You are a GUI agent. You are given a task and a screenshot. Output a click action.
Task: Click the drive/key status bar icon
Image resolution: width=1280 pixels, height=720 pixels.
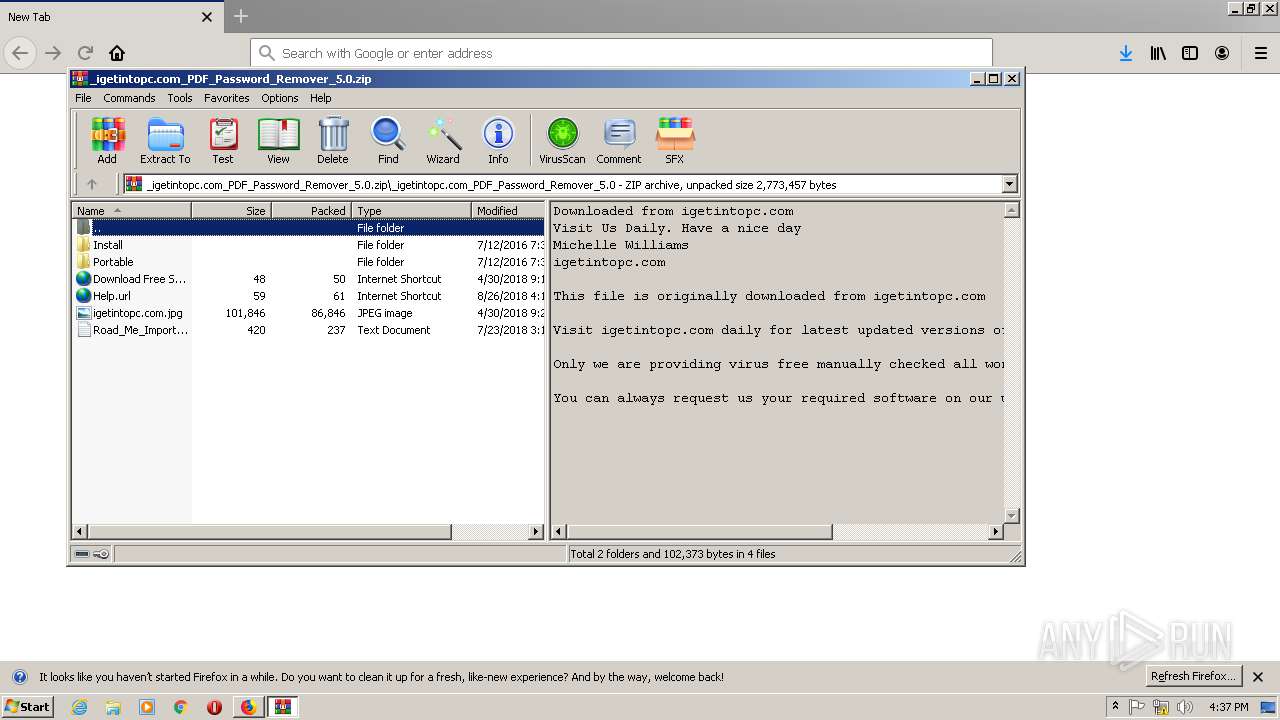[92, 554]
